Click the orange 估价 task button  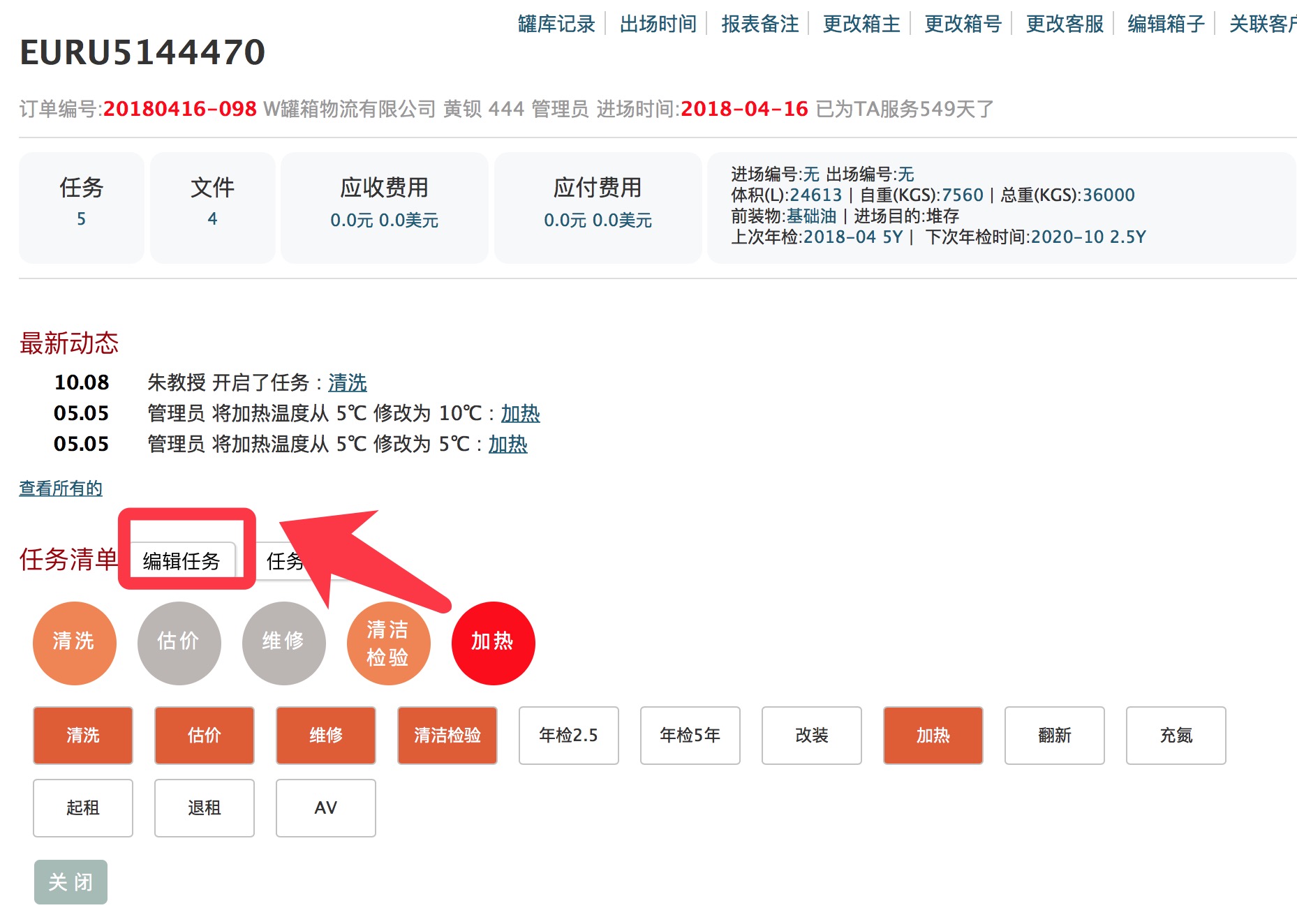pyautogui.click(x=204, y=735)
